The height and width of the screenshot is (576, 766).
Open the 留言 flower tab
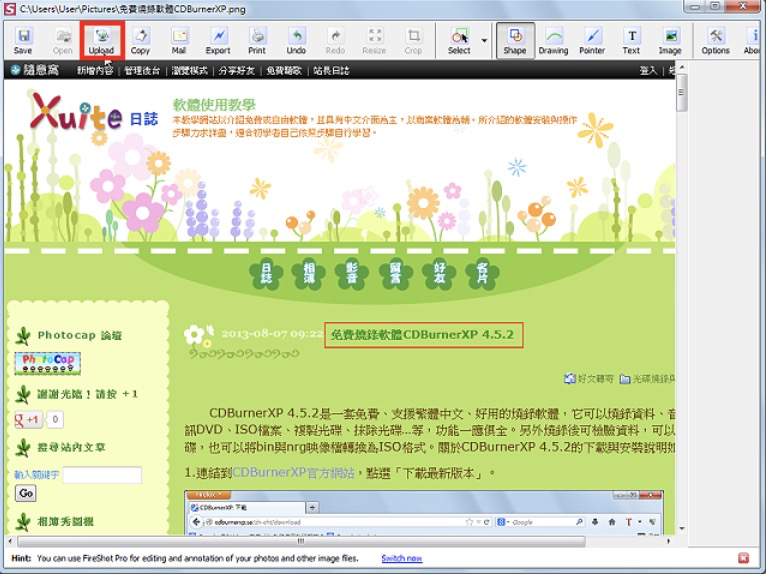tap(396, 274)
